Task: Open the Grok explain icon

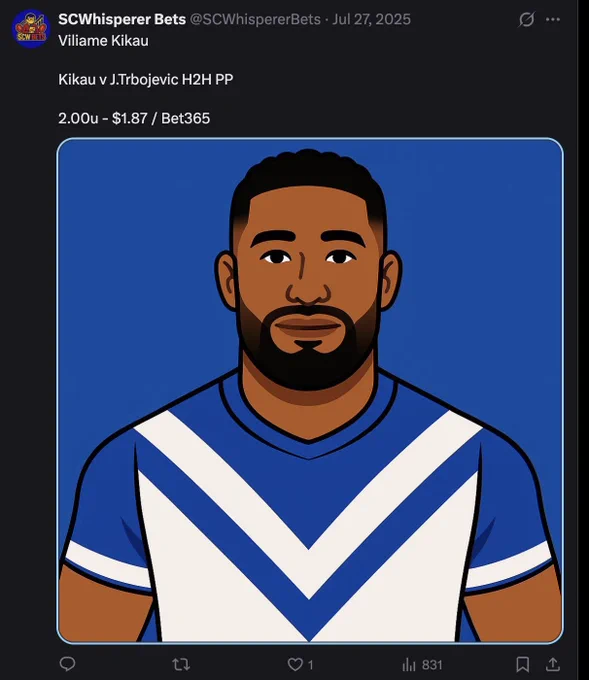Action: (x=527, y=19)
